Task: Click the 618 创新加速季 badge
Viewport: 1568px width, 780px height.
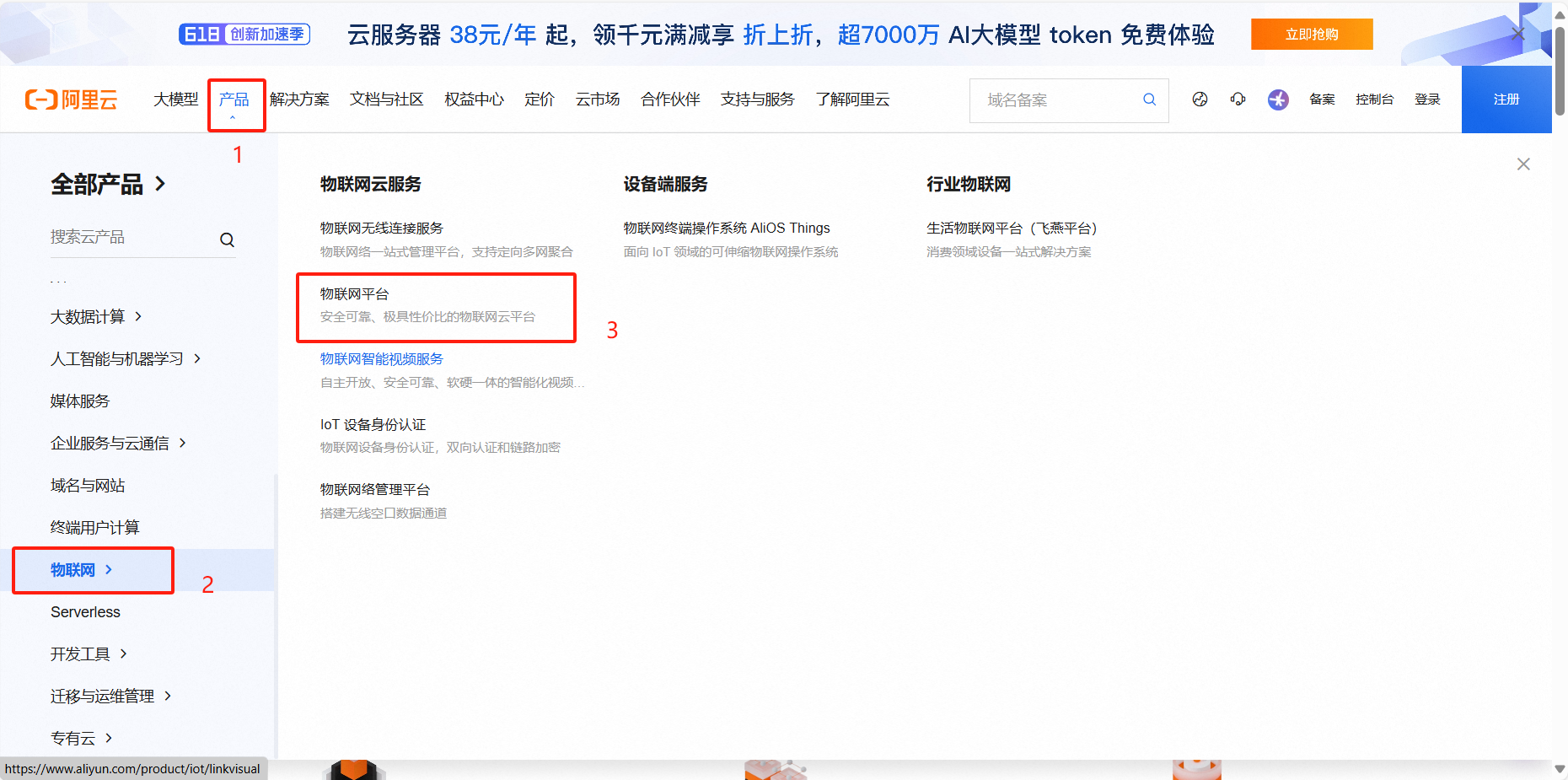Action: 244,34
